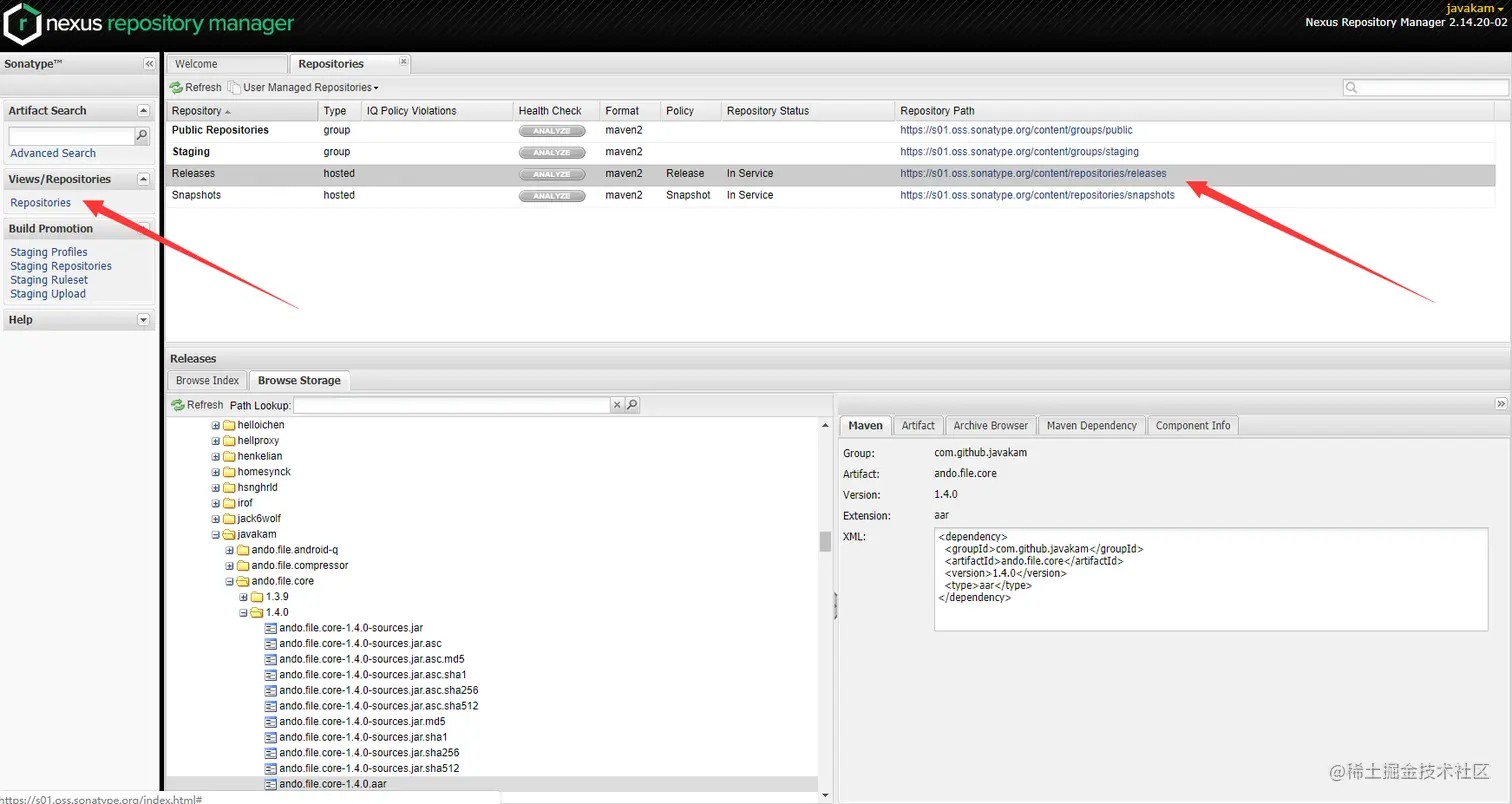Focus the Artifact Search input box

pos(71,136)
